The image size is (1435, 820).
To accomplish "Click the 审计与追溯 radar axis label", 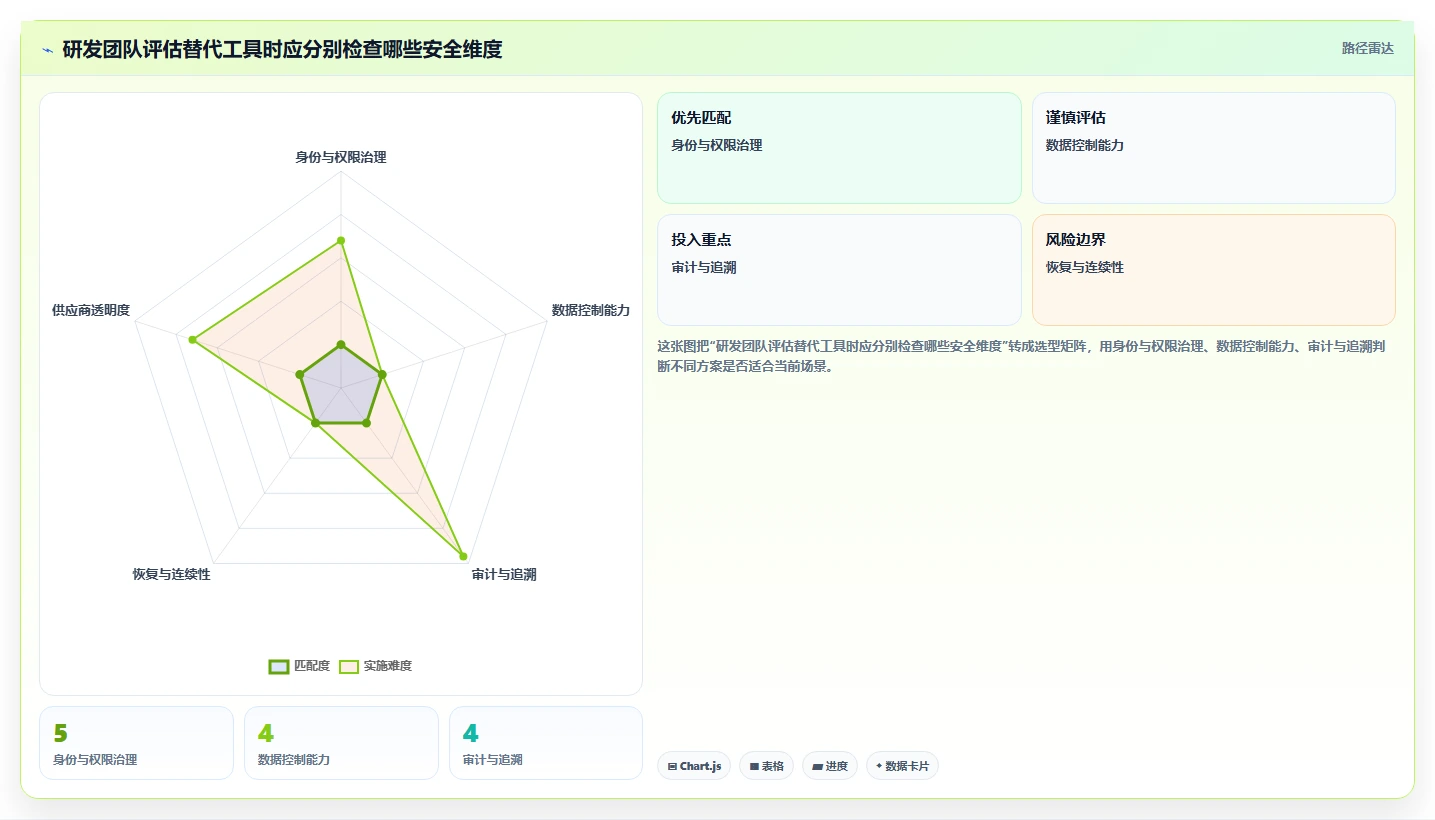I will (x=504, y=574).
